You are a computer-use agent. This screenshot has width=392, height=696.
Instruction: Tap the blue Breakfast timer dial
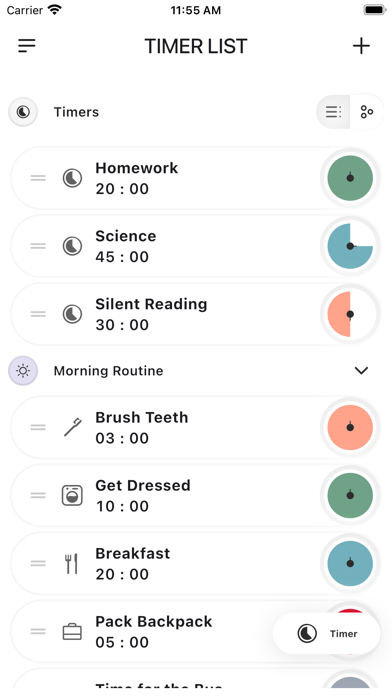(350, 563)
